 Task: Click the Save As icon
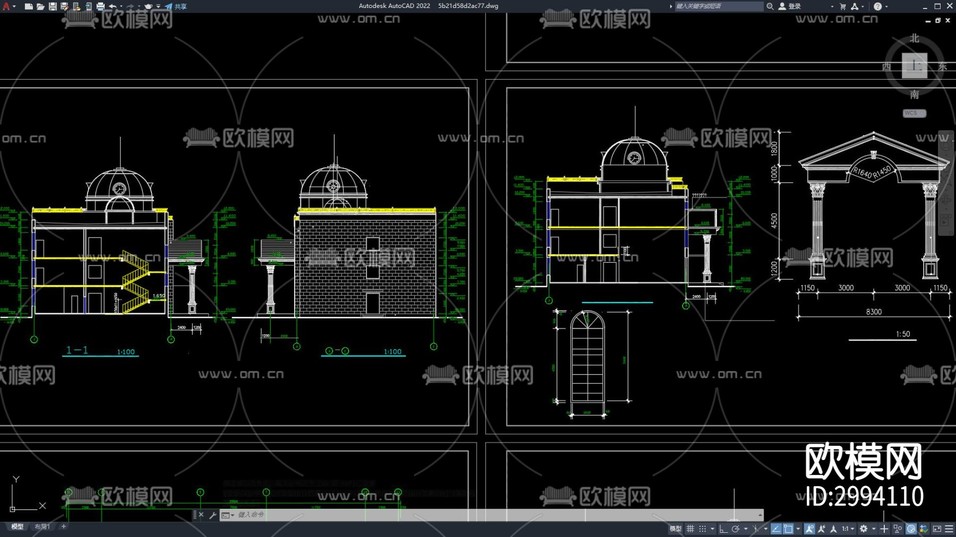pyautogui.click(x=64, y=6)
